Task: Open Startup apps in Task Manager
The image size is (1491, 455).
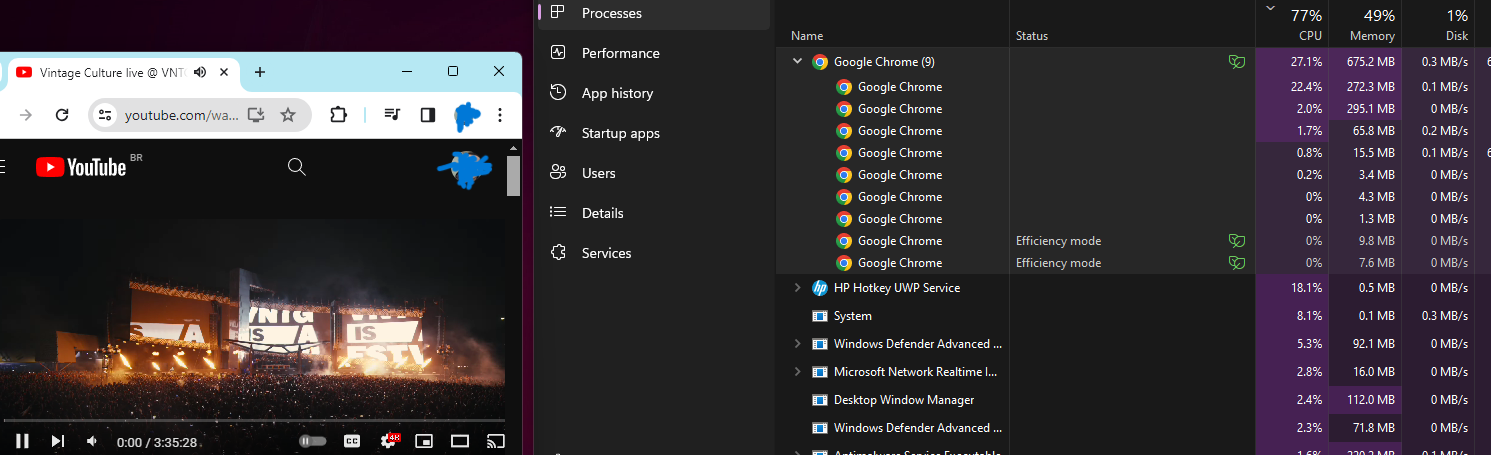Action: click(x=654, y=133)
